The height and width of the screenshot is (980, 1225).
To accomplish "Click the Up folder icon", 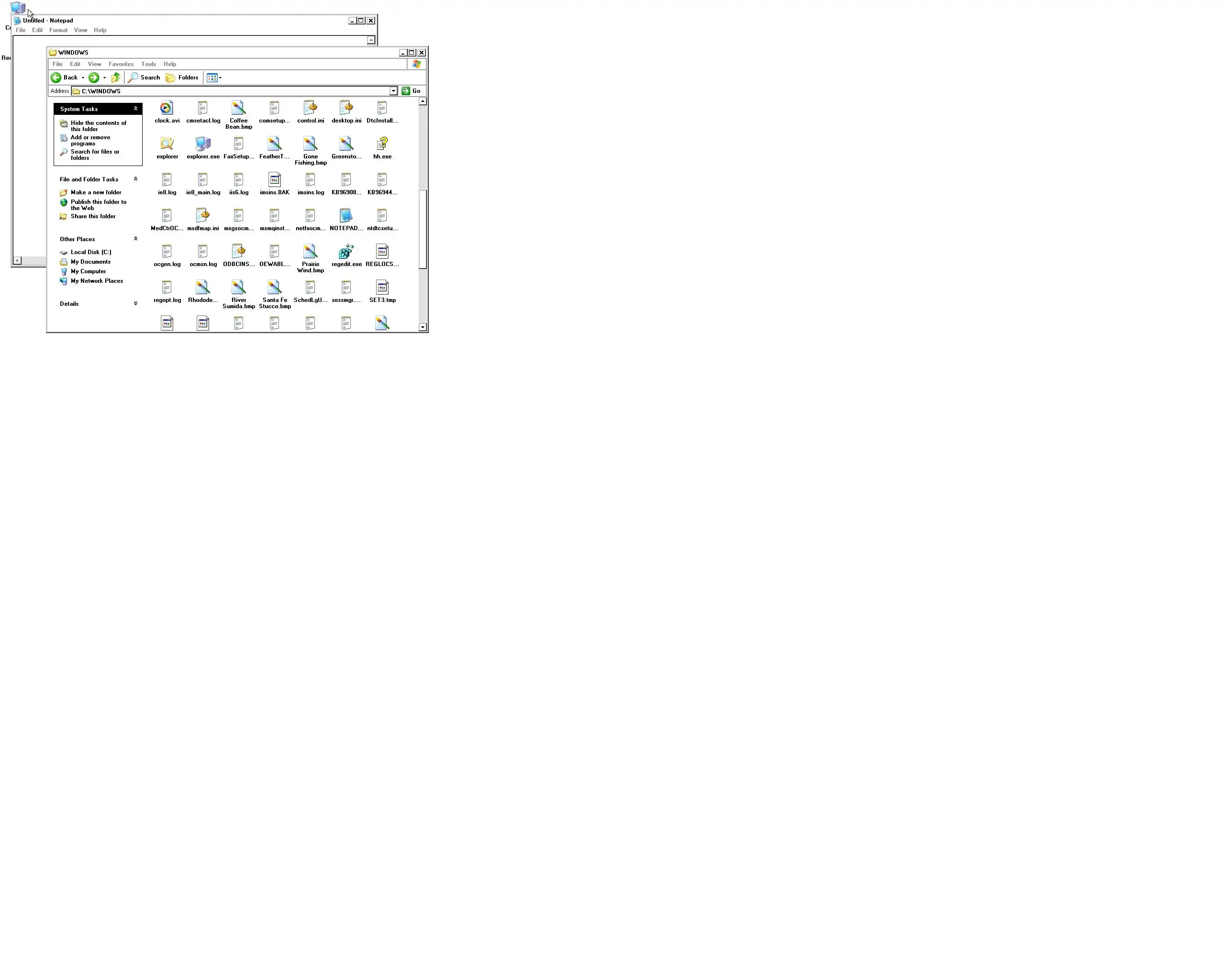I will pos(116,78).
